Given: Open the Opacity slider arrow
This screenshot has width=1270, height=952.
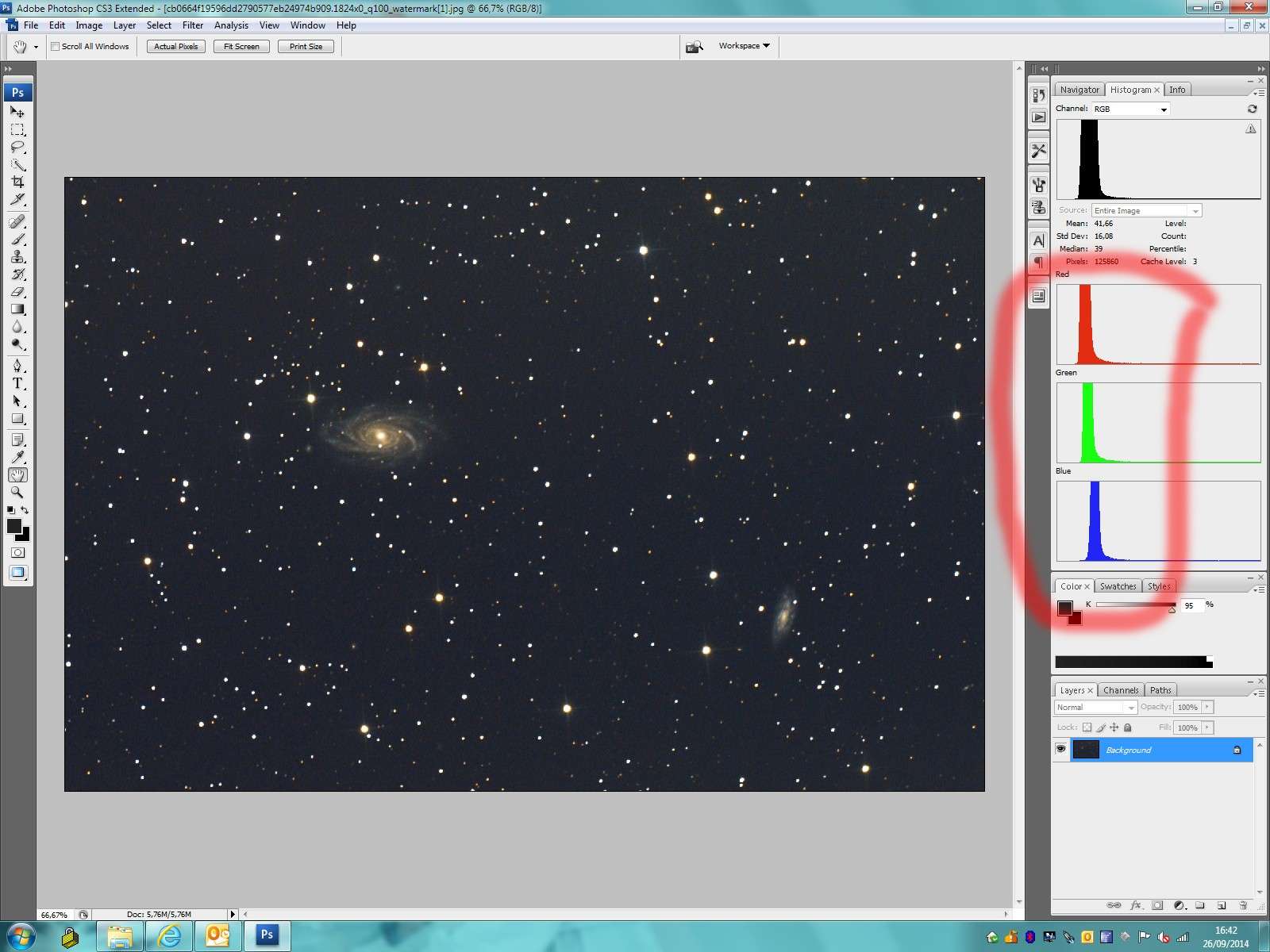Looking at the screenshot, I should [x=1207, y=707].
